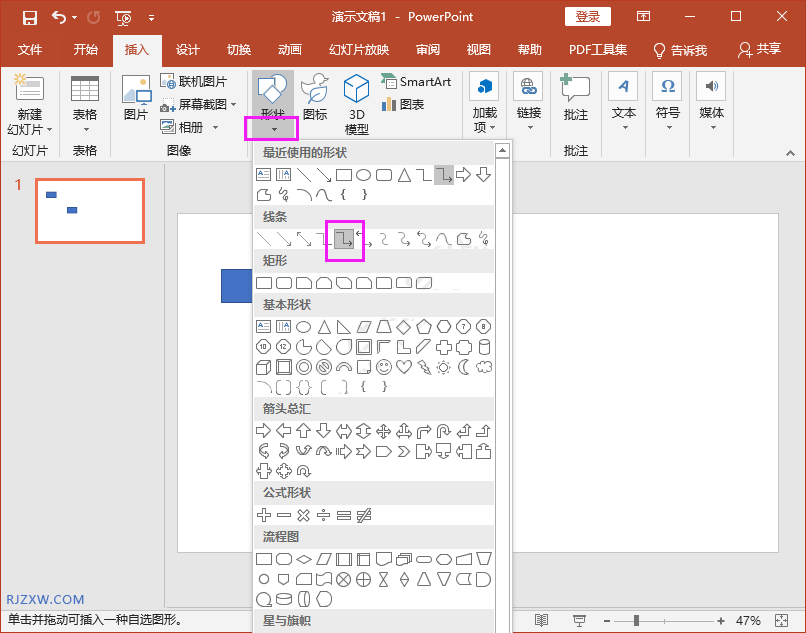Open the 3D 模型 tool
The width and height of the screenshot is (806, 633).
pyautogui.click(x=356, y=105)
